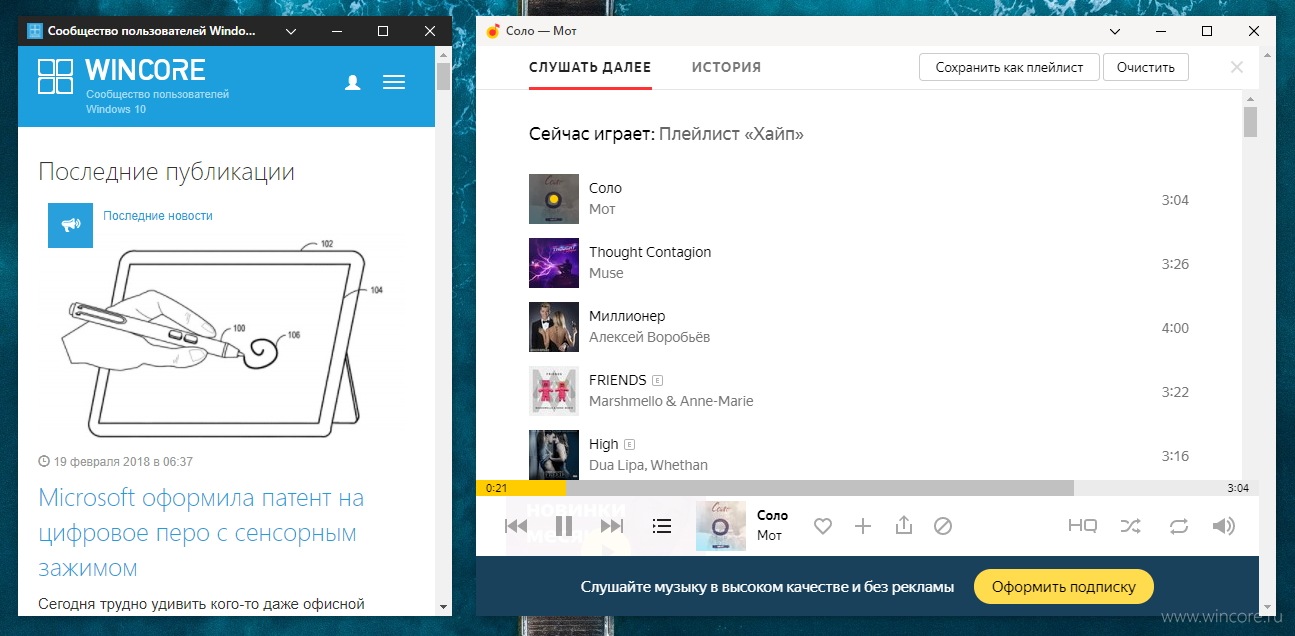Toggle HQ high quality audio
The height and width of the screenshot is (636, 1295).
click(1082, 526)
